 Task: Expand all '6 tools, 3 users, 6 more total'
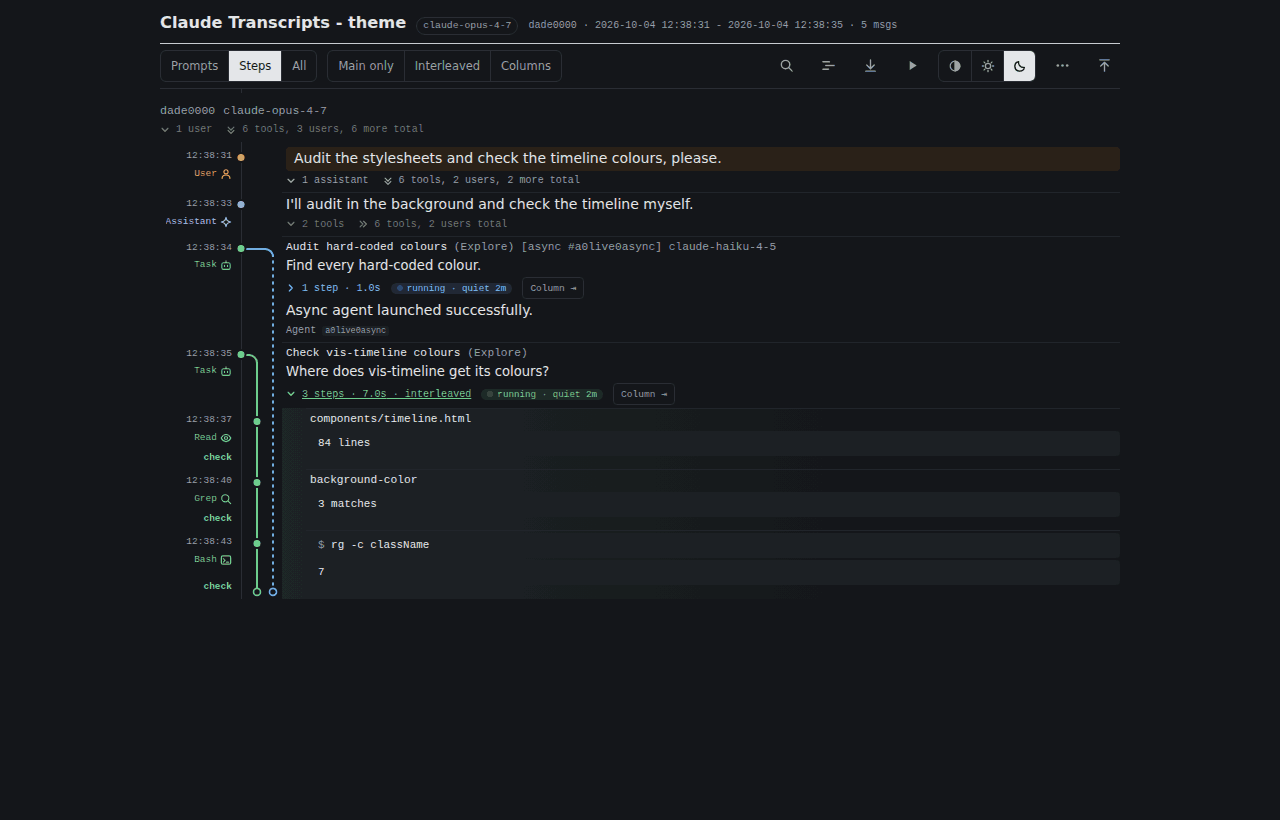point(325,129)
